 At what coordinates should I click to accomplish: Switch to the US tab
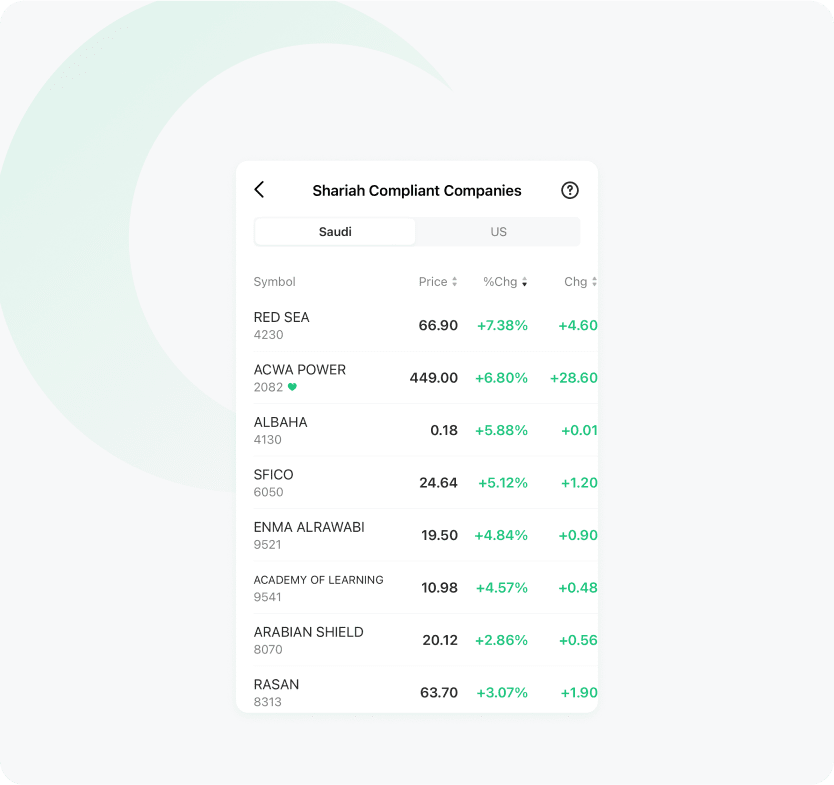pos(498,232)
